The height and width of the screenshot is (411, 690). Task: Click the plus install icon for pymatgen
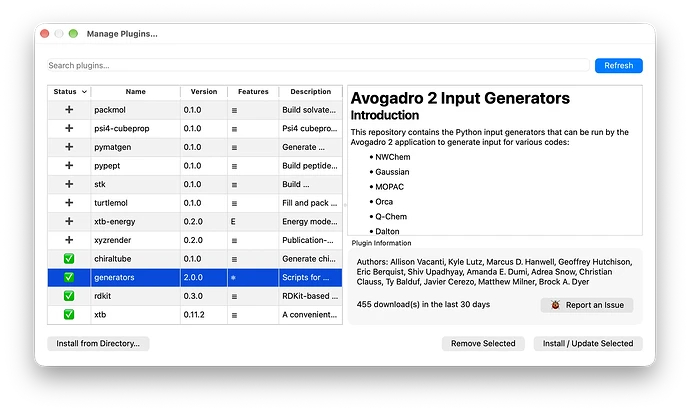point(69,147)
